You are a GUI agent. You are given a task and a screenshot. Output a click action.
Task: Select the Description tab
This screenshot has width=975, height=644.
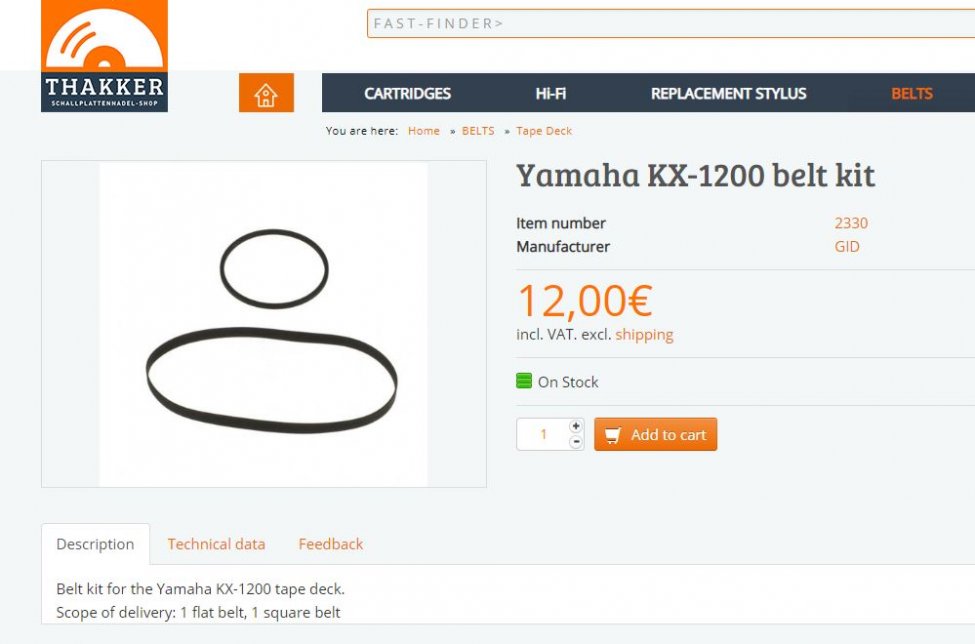click(x=95, y=544)
